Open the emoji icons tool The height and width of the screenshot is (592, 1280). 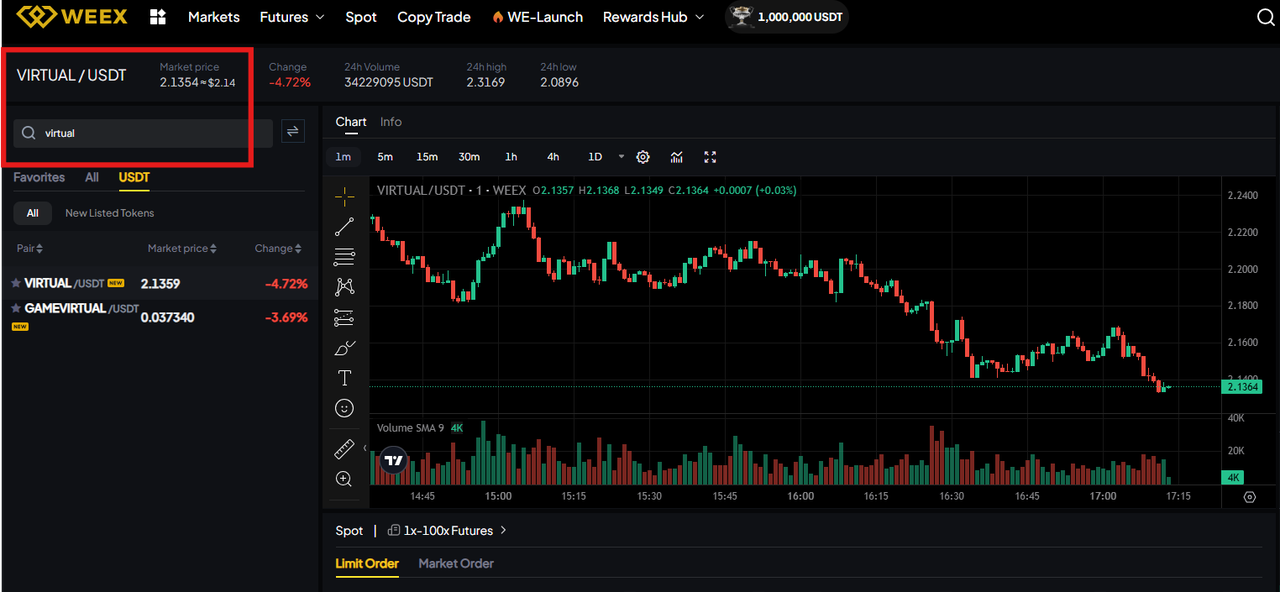pos(344,408)
